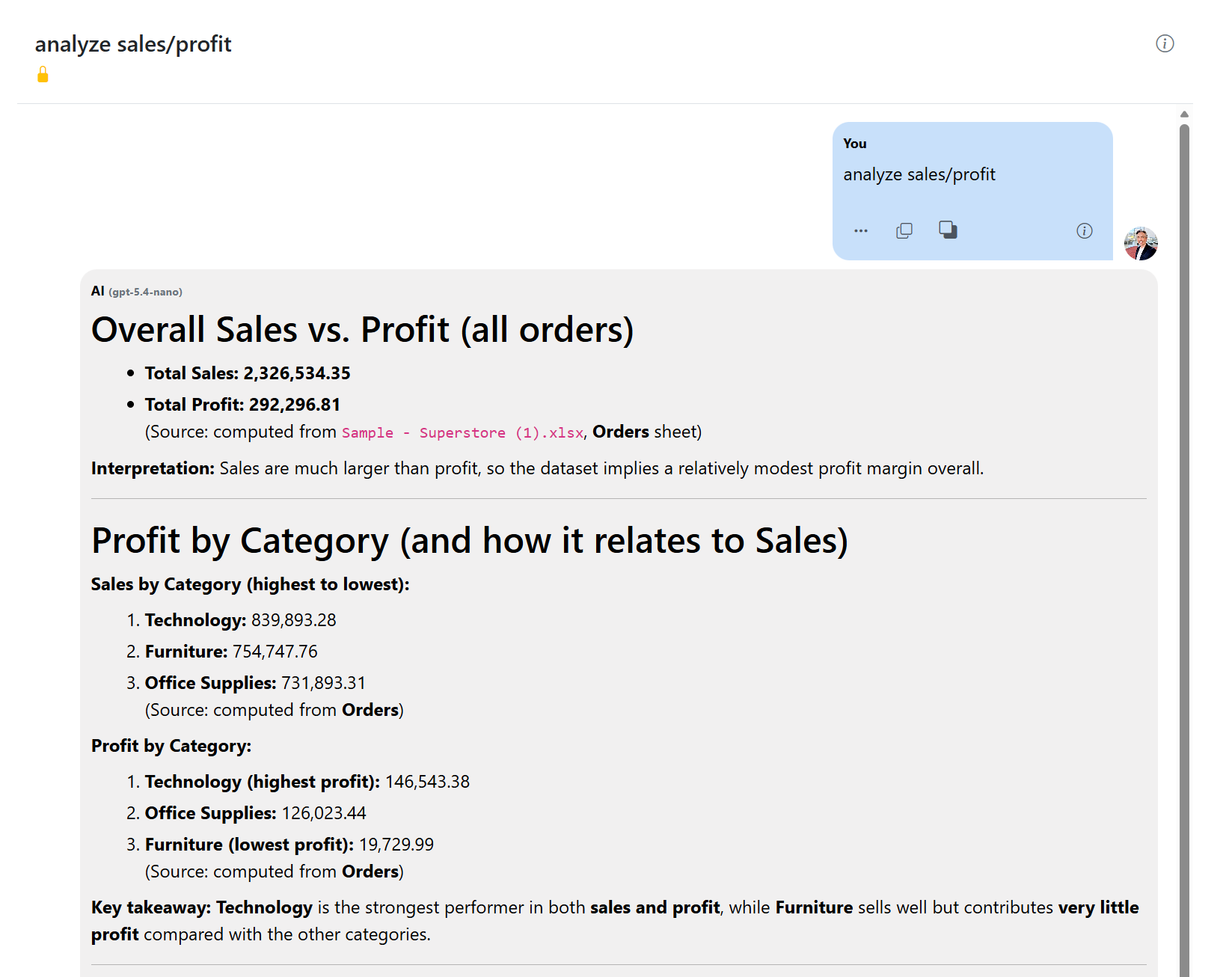Open more options on the user message
1232x977 pixels.
[x=860, y=230]
